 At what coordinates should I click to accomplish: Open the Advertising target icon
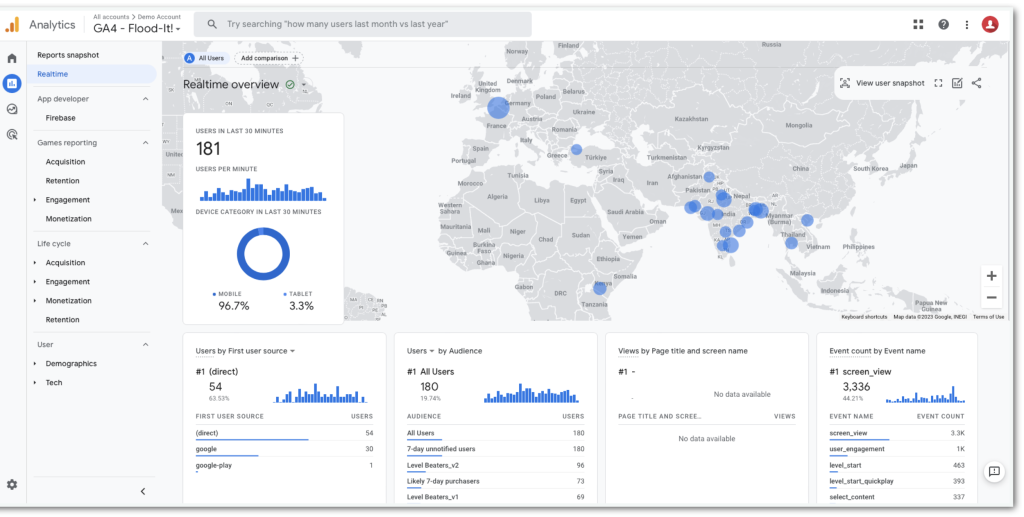click(x=12, y=134)
